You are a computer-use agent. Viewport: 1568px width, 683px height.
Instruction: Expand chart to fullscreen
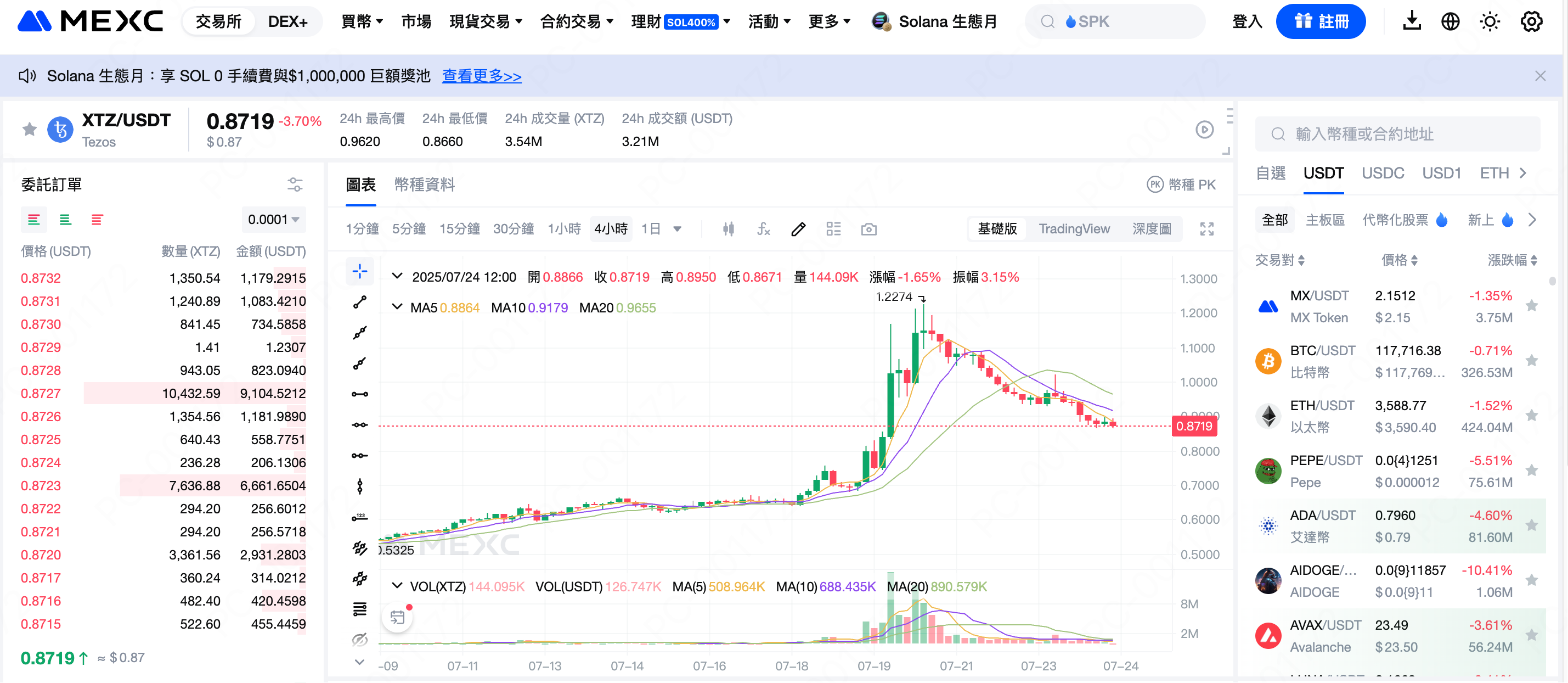tap(1206, 229)
